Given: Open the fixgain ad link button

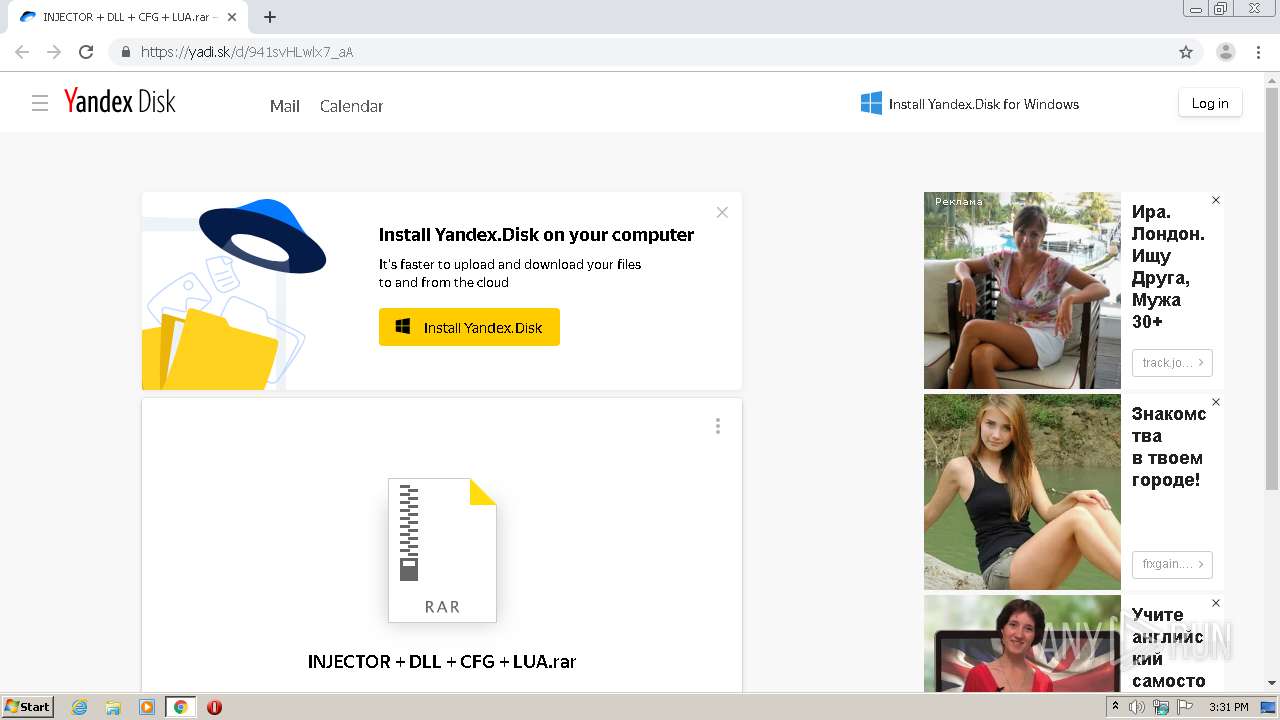Looking at the screenshot, I should (1172, 564).
